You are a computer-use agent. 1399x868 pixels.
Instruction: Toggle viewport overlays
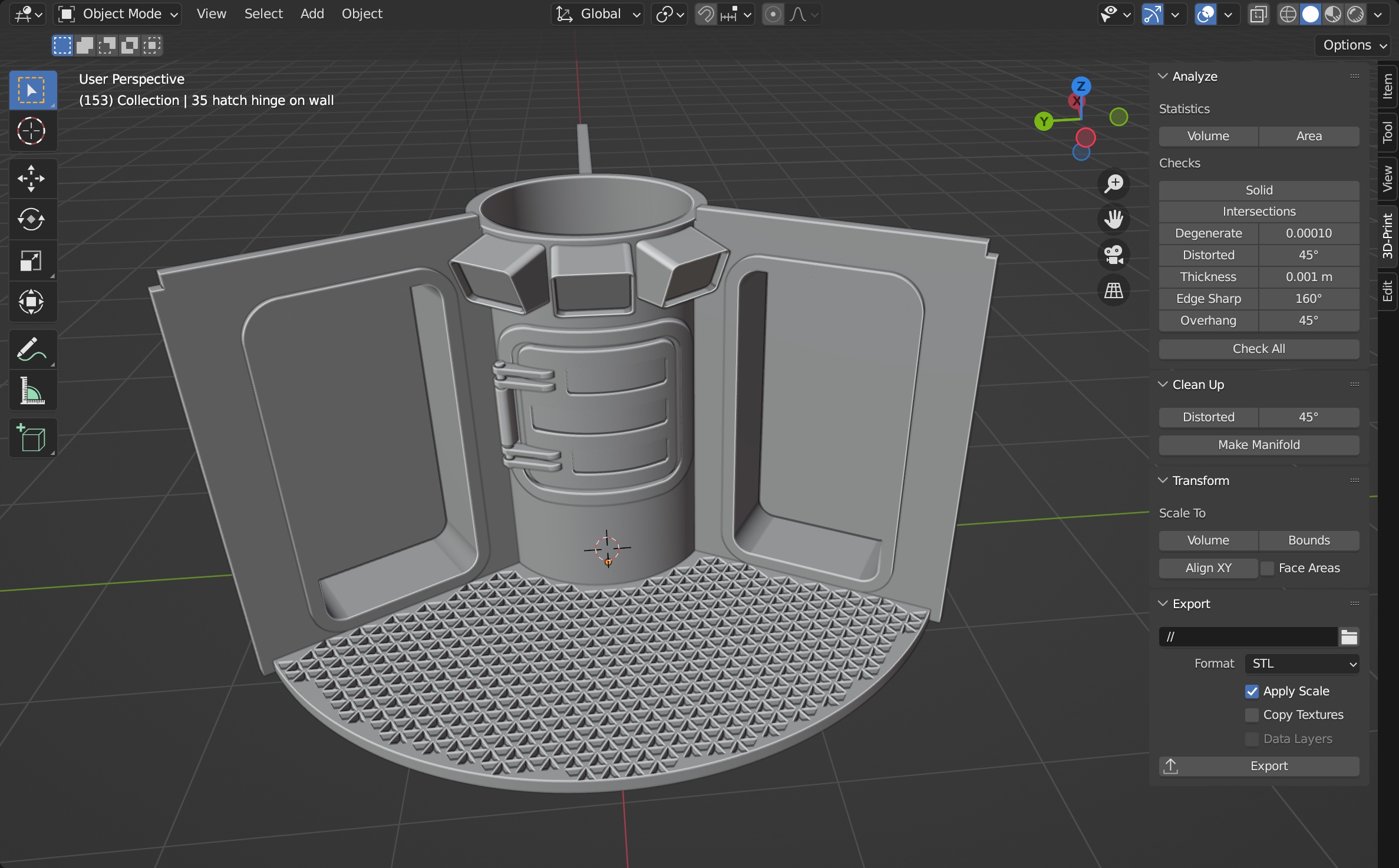click(x=1205, y=14)
